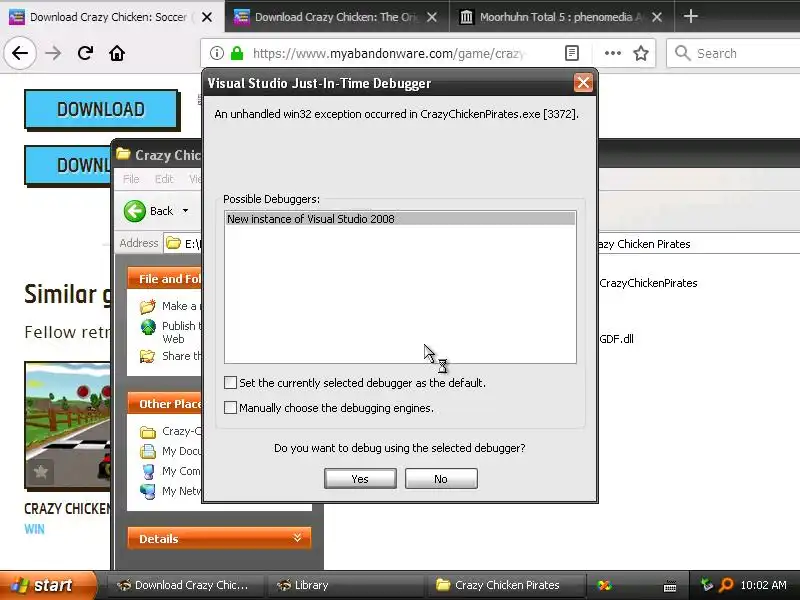The image size is (800, 600).
Task: Click Explorer green Back arrow
Action: [135, 211]
